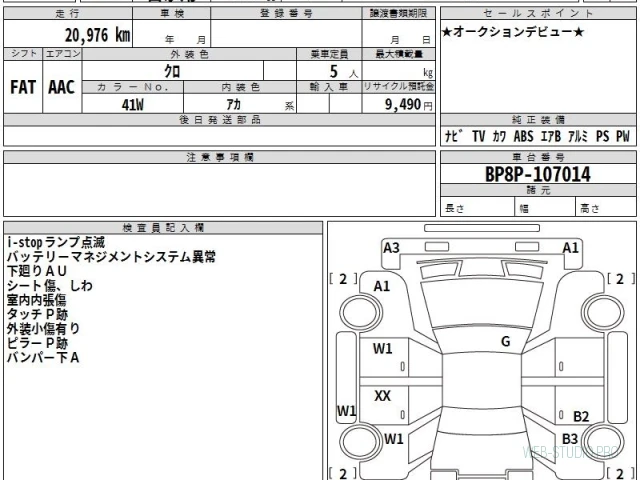Select the i-stopランプ点滅 inspector note

coord(56,242)
